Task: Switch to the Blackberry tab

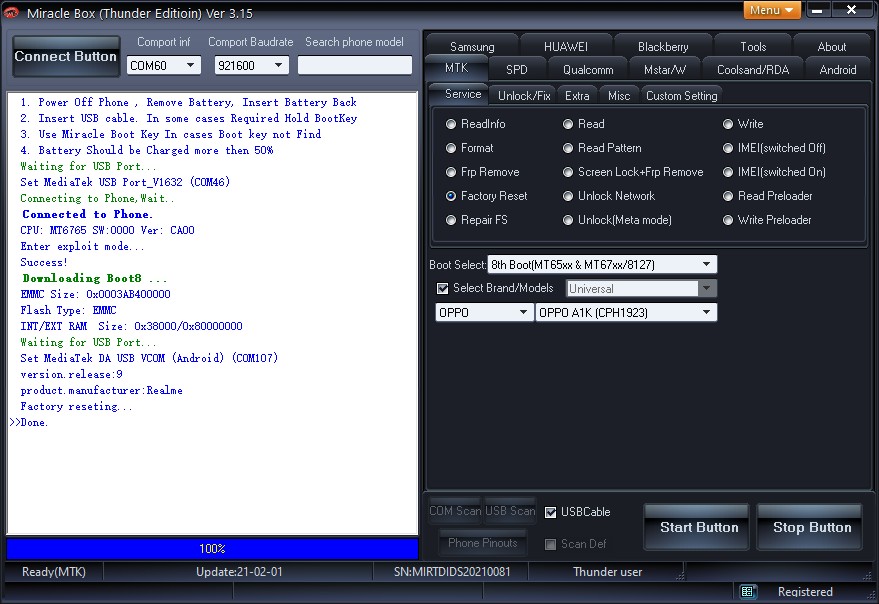Action: pos(663,47)
